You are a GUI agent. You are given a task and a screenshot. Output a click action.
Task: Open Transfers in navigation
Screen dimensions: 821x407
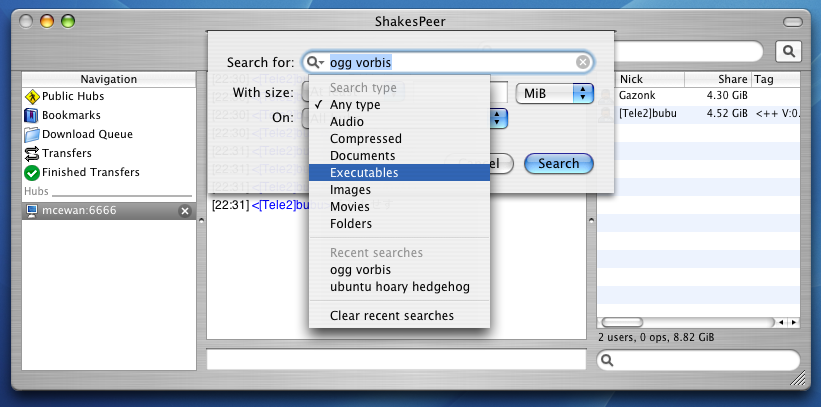point(67,153)
